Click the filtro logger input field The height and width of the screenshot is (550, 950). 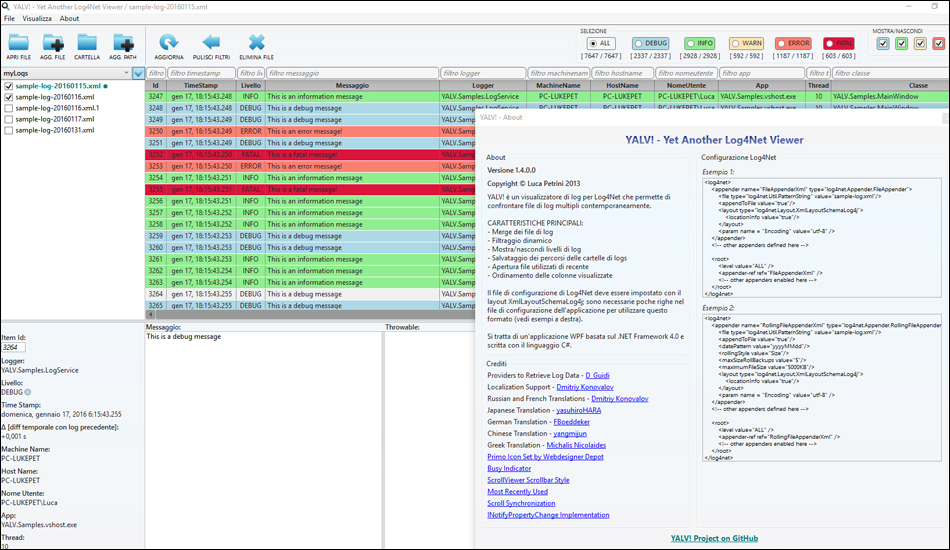click(x=483, y=73)
